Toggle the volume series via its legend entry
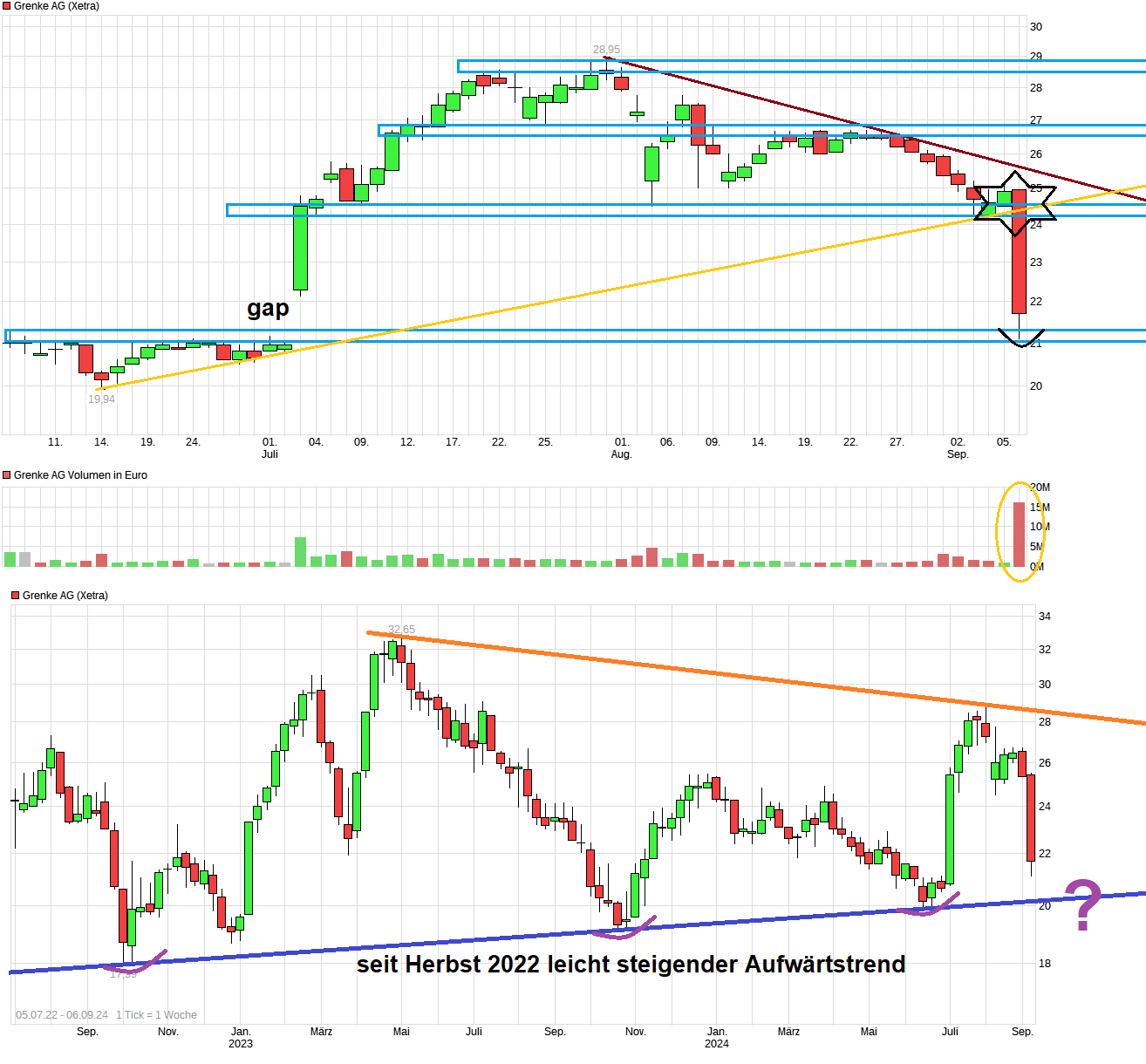The width and height of the screenshot is (1146, 1064). pos(78,474)
